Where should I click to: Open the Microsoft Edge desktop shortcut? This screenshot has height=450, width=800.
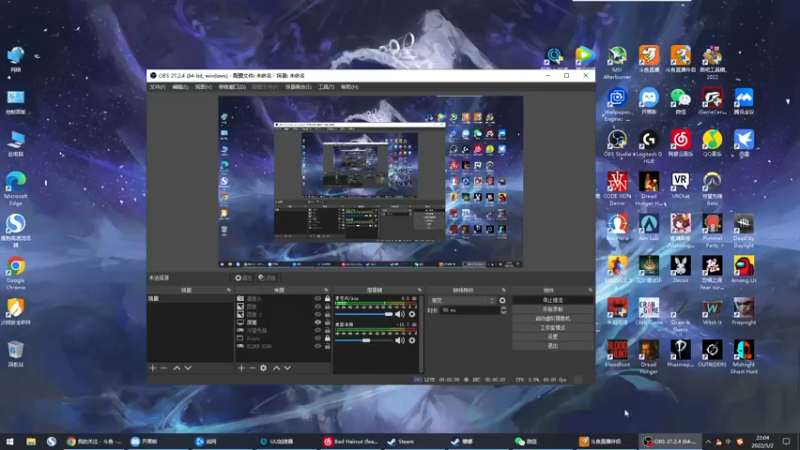coord(16,189)
